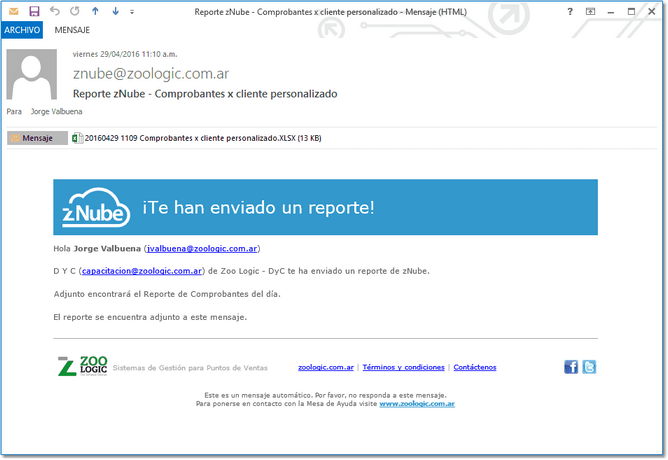Click the sender's gray avatar picture
Viewport: 668px width, 460px height.
pyautogui.click(x=32, y=74)
